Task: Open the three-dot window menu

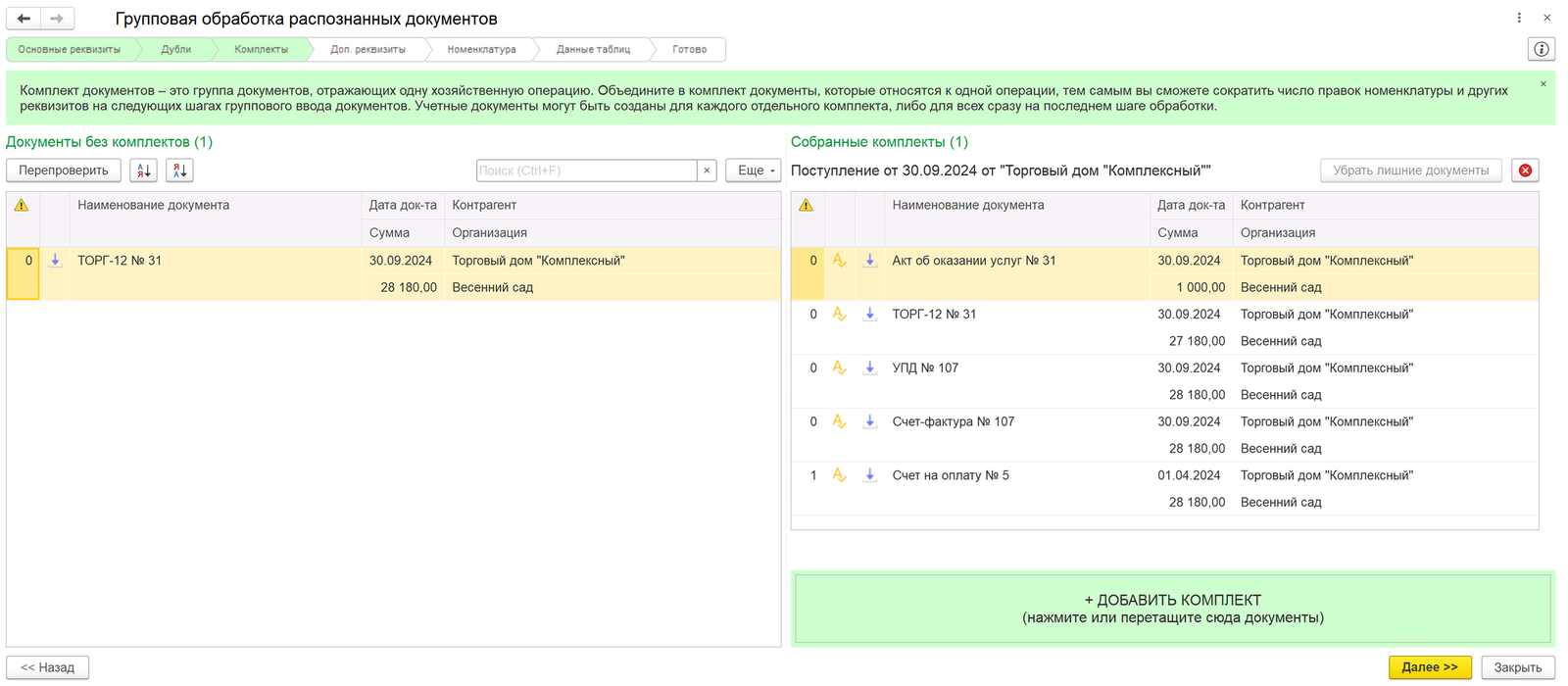Action: click(x=1519, y=18)
